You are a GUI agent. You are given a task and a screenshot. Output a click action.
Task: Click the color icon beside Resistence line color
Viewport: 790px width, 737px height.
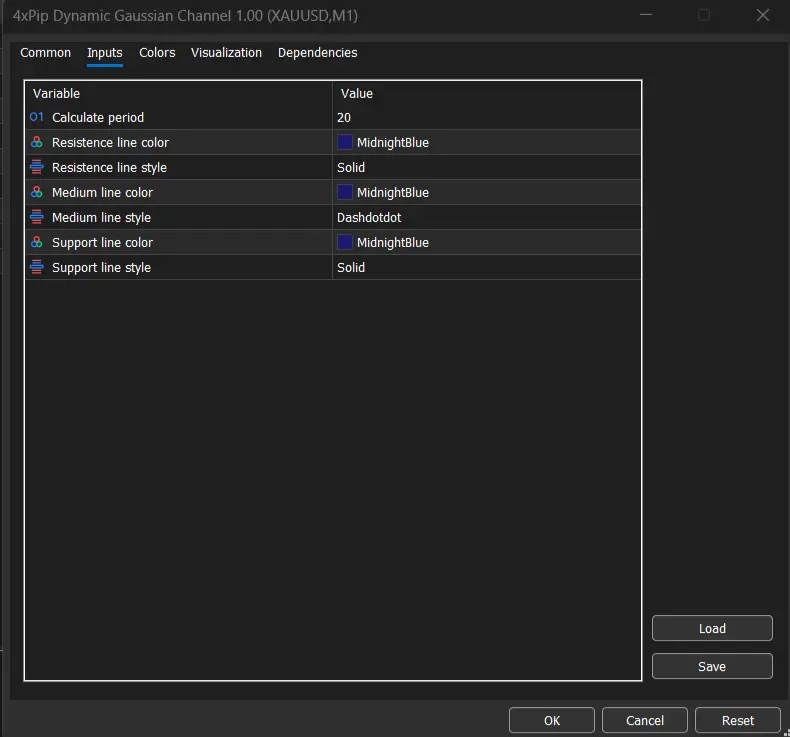tap(37, 142)
